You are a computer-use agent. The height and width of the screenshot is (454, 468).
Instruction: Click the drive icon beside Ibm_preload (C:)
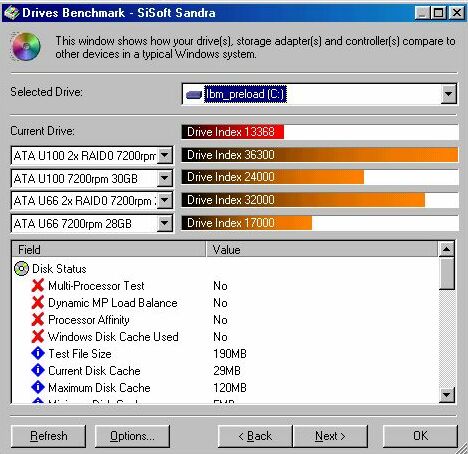point(194,94)
